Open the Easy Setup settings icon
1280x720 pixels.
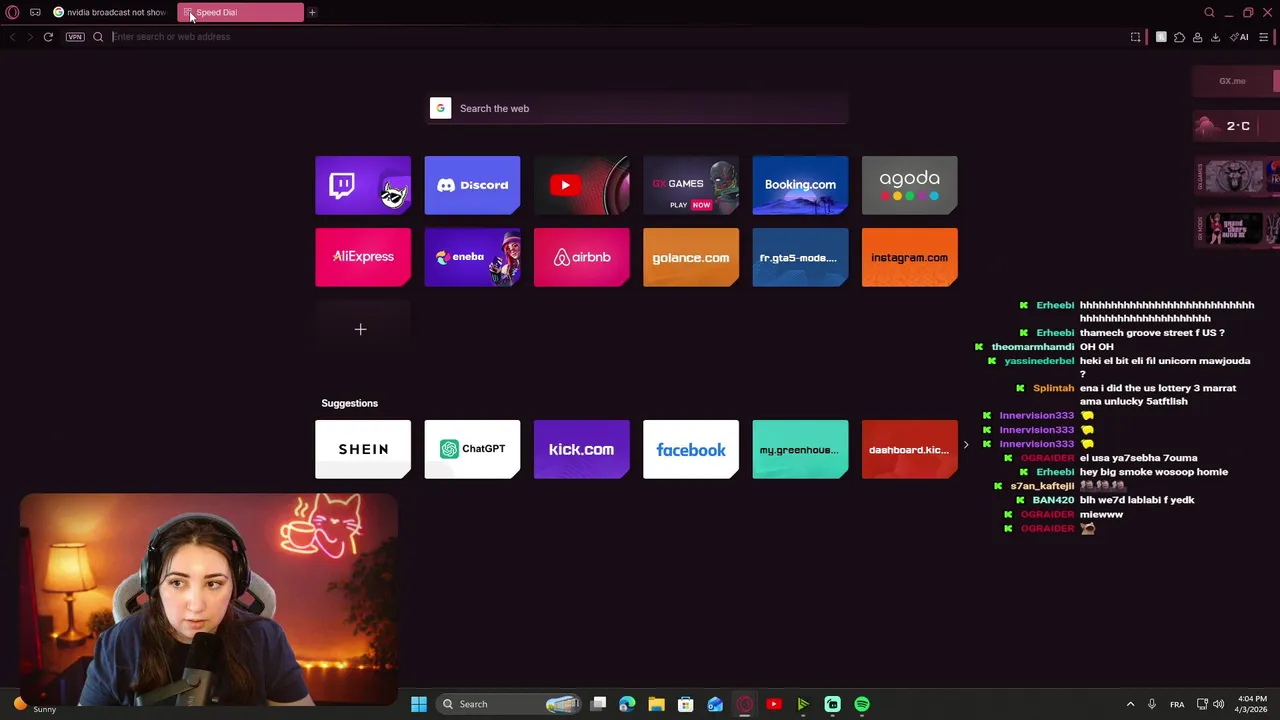[x=1264, y=37]
